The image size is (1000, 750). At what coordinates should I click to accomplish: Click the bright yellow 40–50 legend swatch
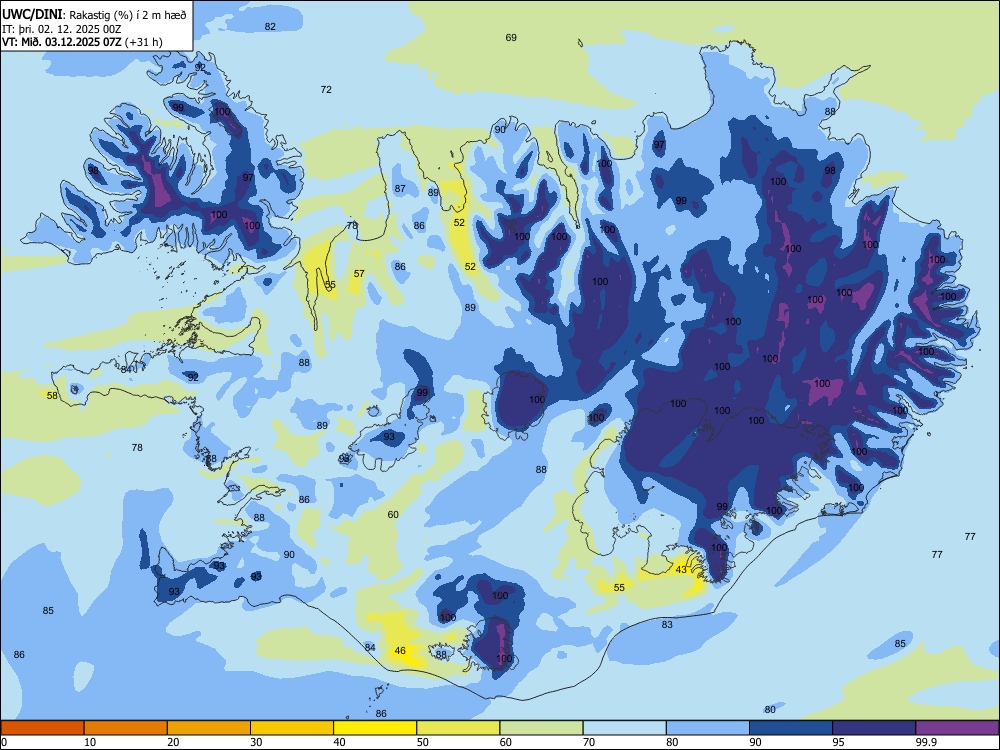click(375, 728)
